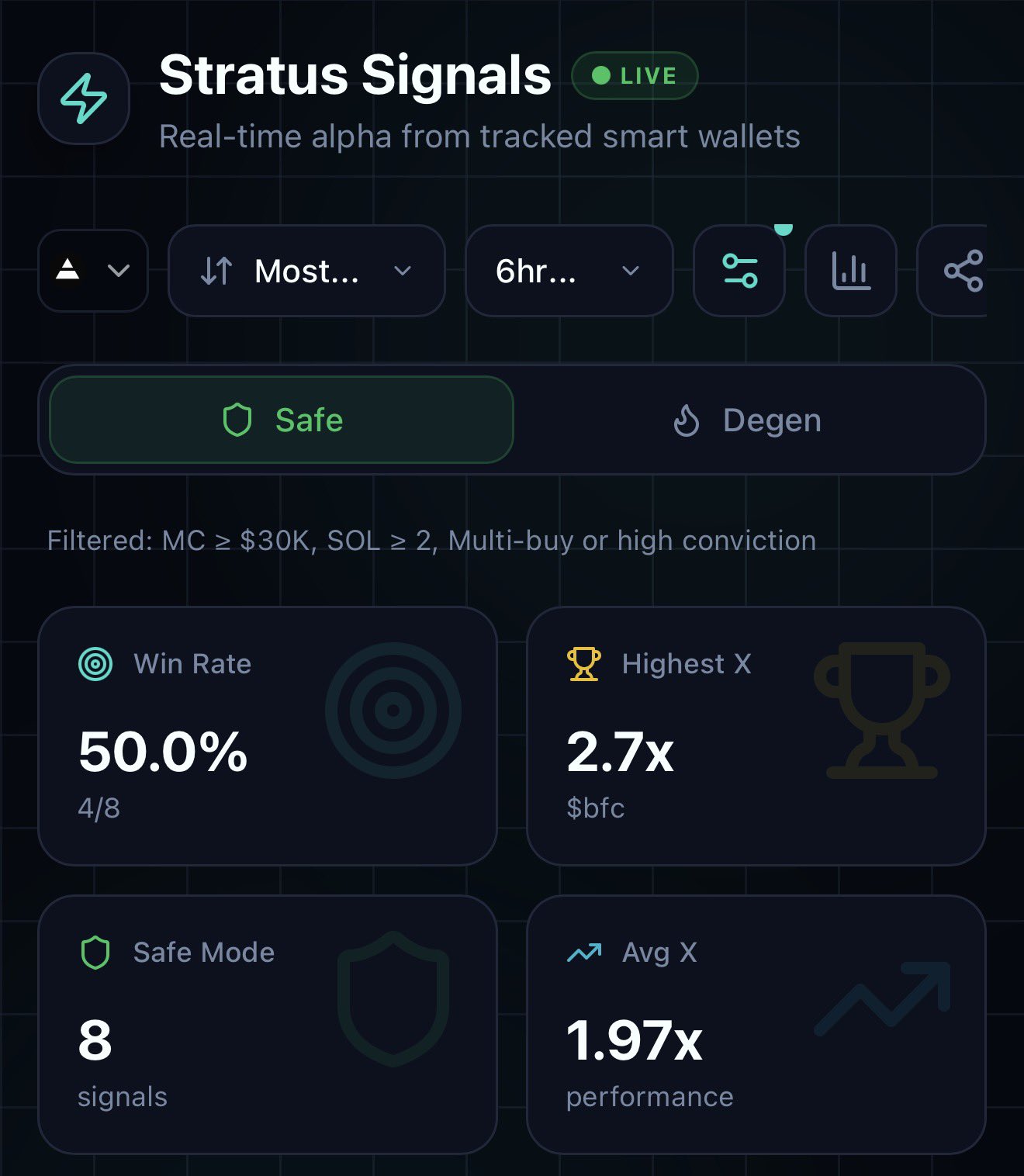Switch to Safe mode
Screen dimensions: 1024x1176
pos(282,420)
